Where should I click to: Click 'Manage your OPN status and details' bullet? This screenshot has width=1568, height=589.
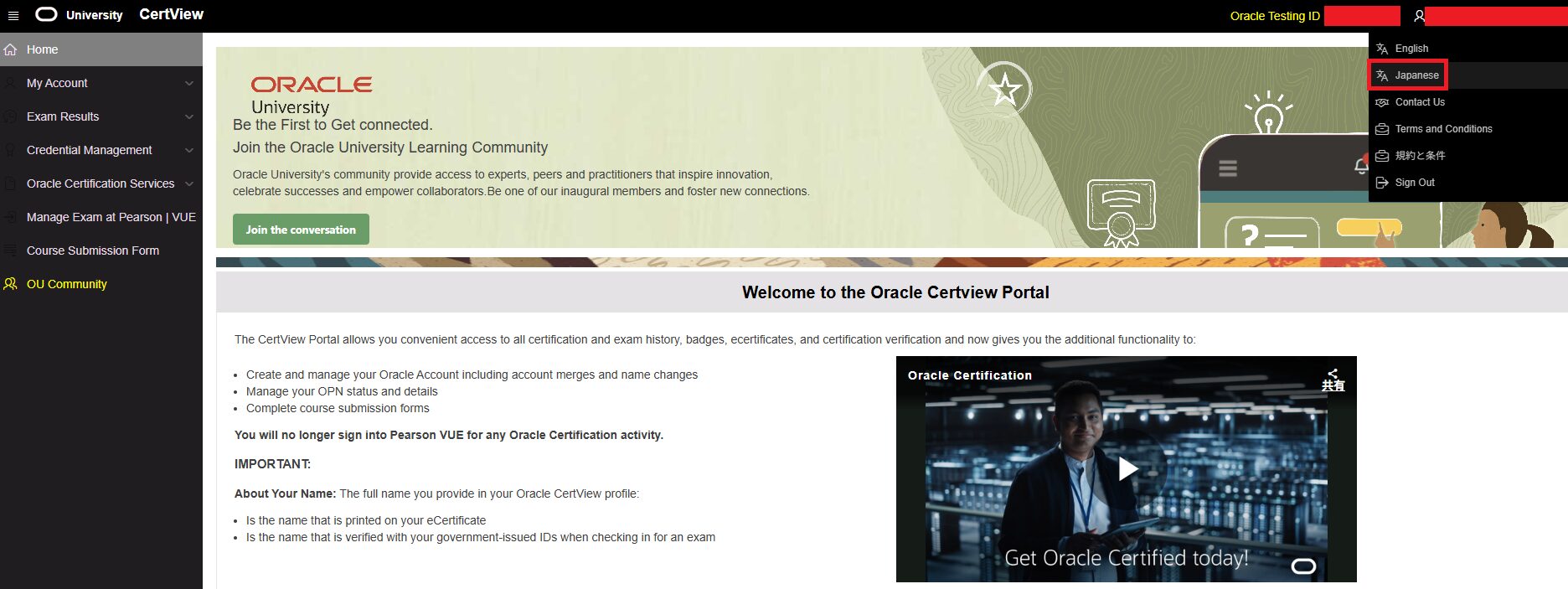pos(342,391)
